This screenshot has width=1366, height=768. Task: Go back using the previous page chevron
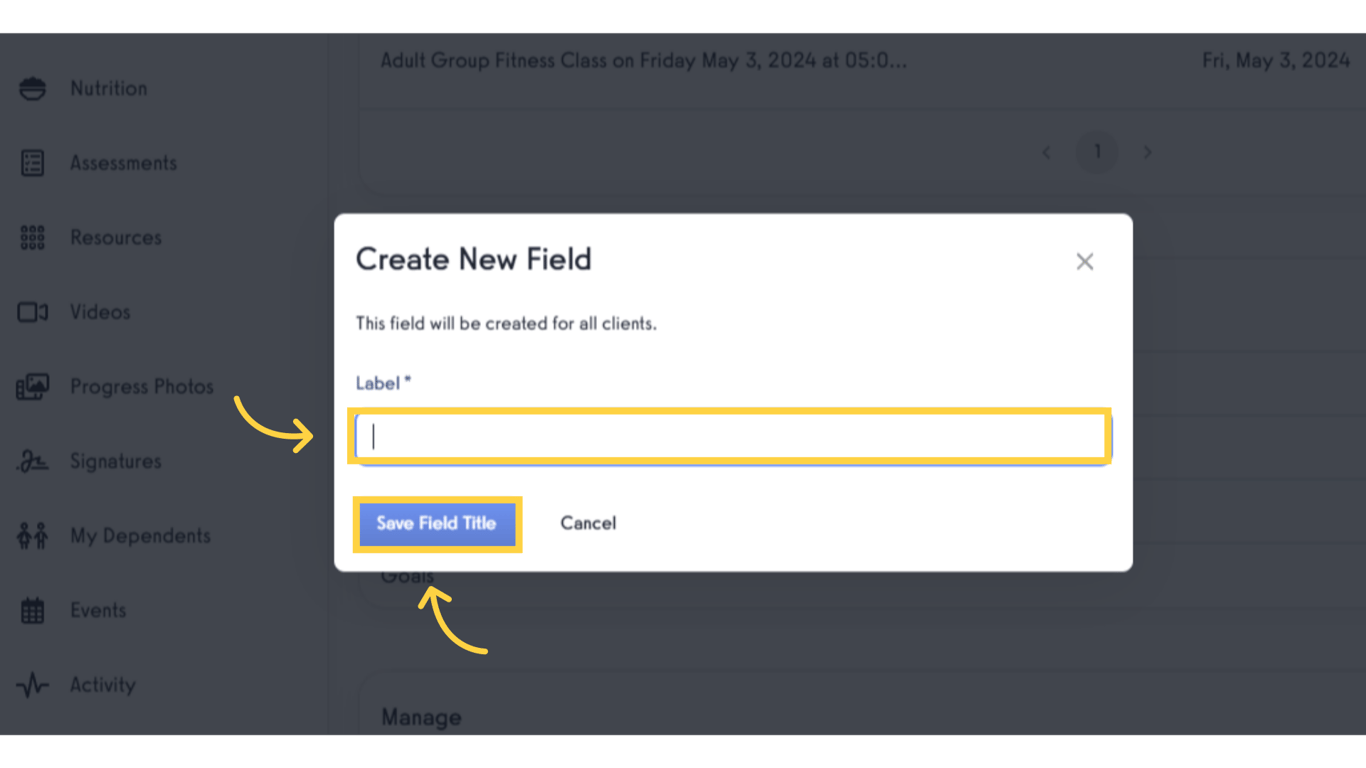coord(1046,152)
